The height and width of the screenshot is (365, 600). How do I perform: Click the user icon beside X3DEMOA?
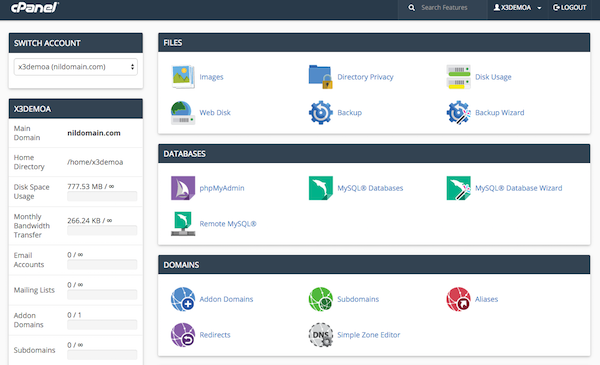pyautogui.click(x=497, y=7)
